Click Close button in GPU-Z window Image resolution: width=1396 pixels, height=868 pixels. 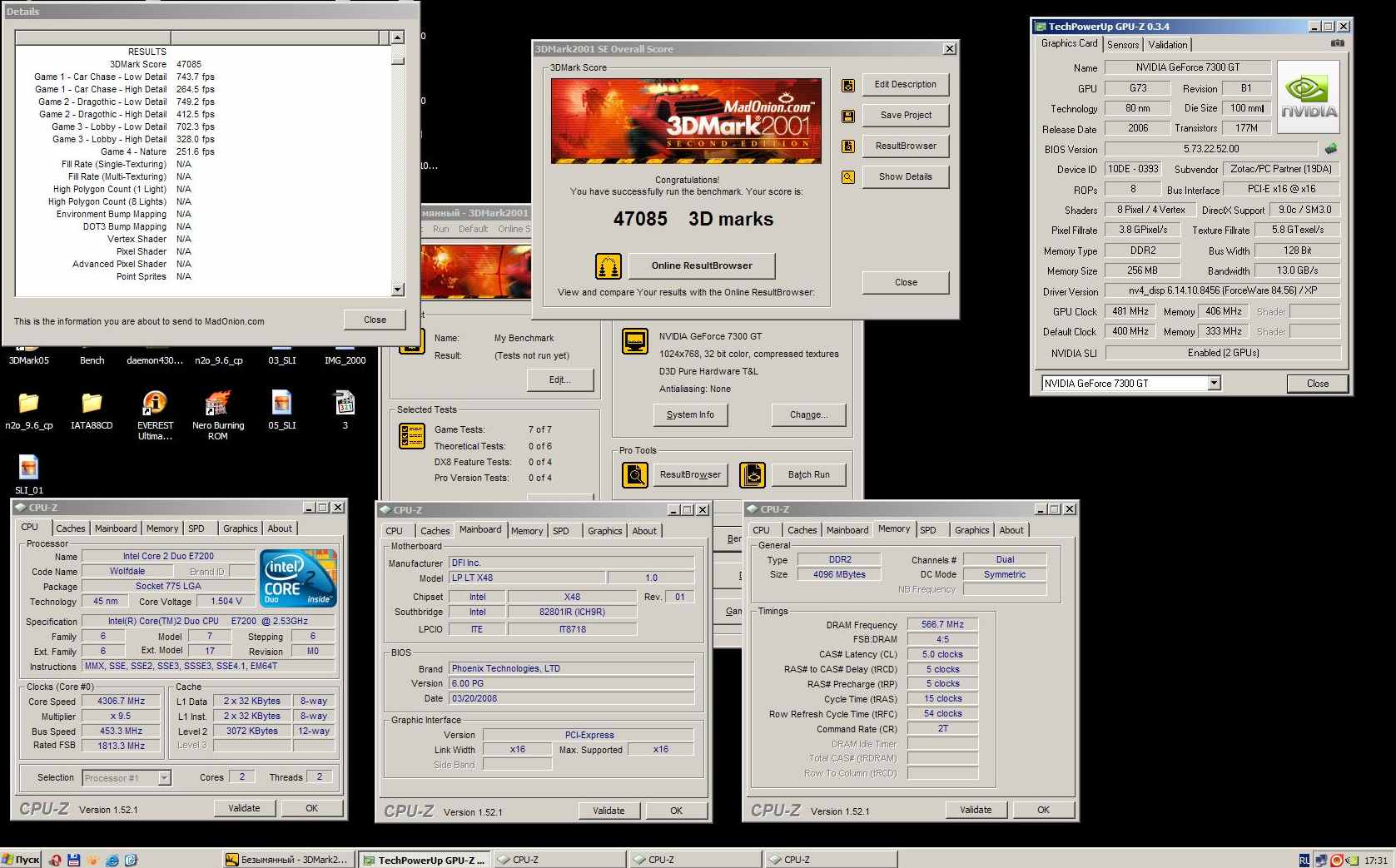1318,384
